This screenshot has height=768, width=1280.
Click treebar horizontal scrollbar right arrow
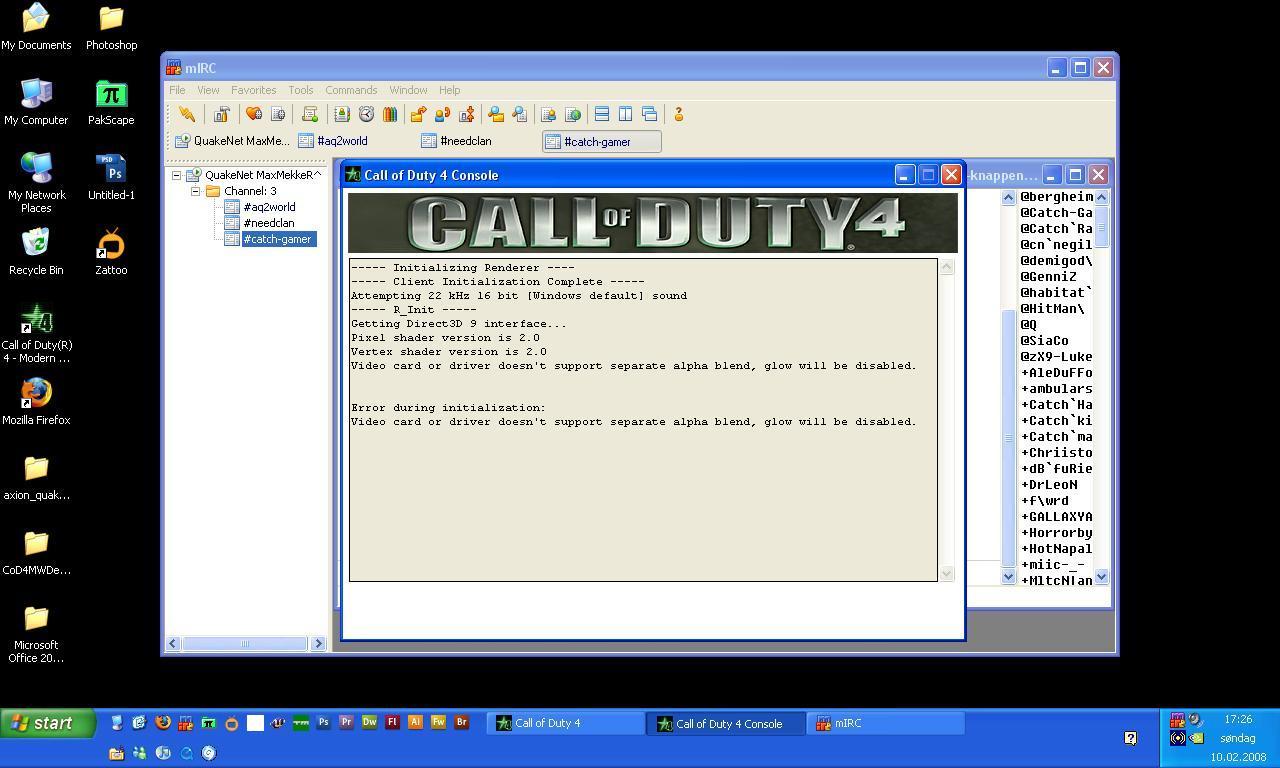(319, 643)
